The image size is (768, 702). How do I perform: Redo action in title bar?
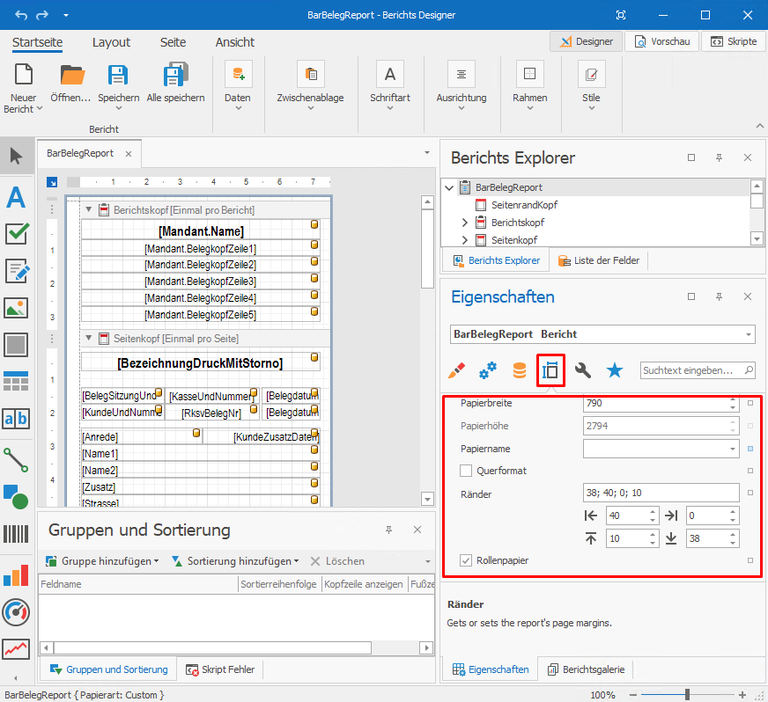43,15
